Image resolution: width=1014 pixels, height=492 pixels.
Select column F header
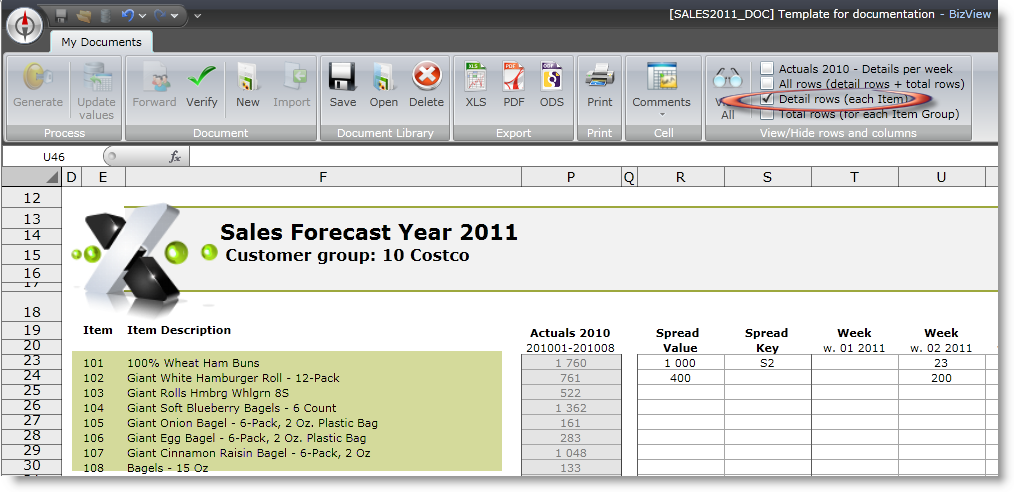(323, 177)
